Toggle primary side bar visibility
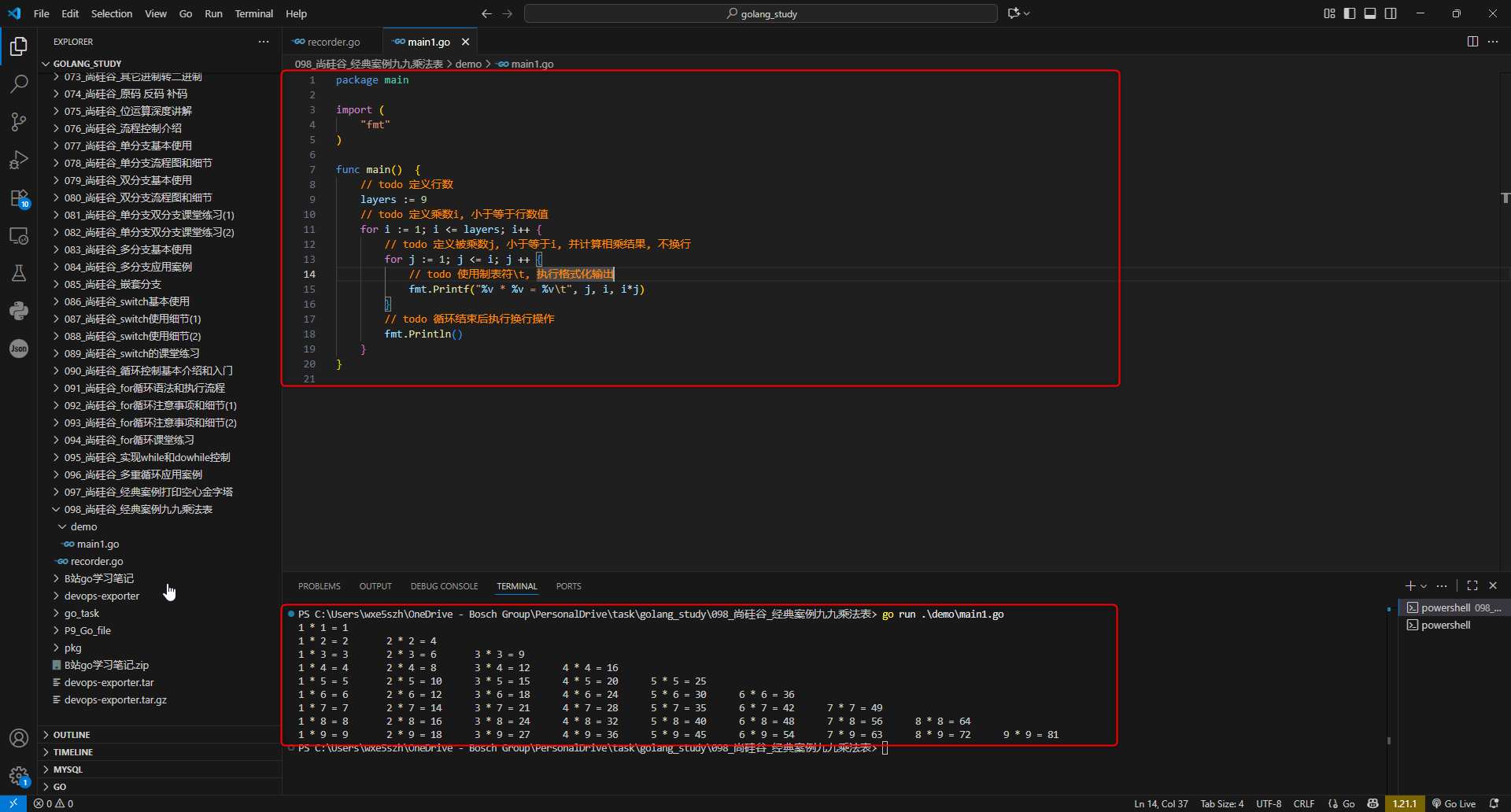Viewport: 1511px width, 812px height. click(x=1350, y=13)
